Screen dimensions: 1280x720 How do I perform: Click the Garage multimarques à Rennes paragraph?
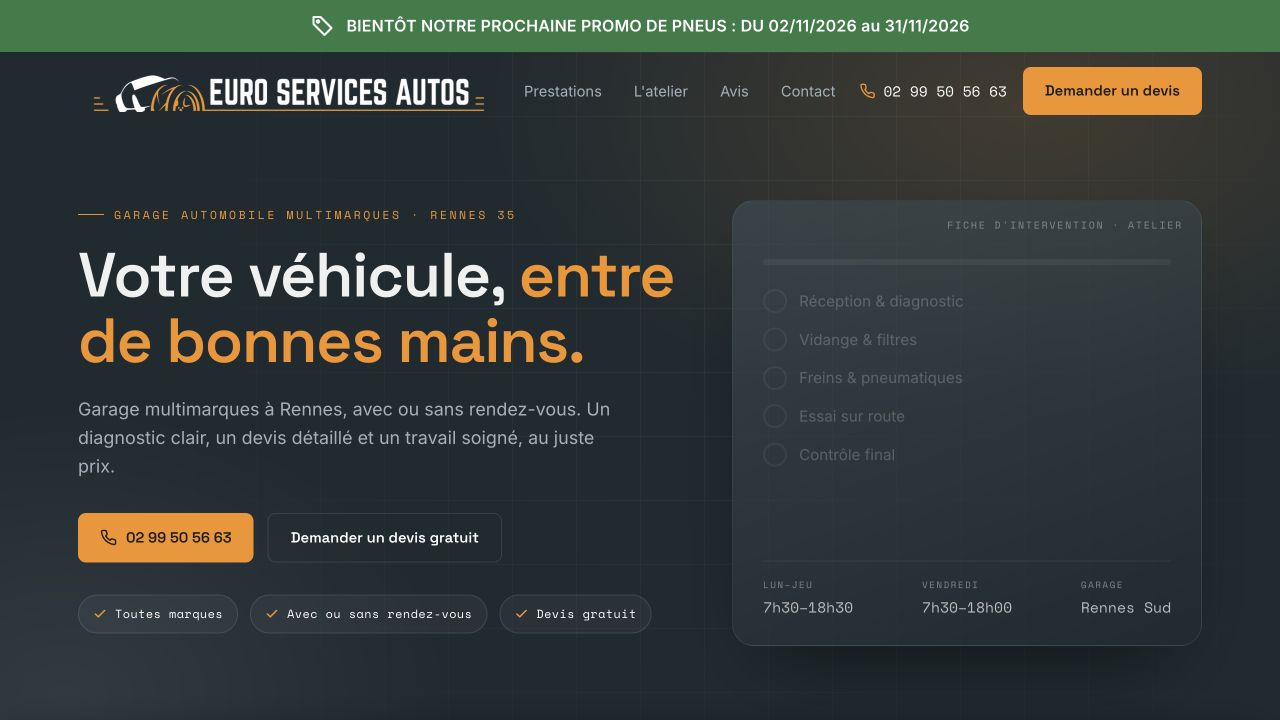pyautogui.click(x=344, y=438)
